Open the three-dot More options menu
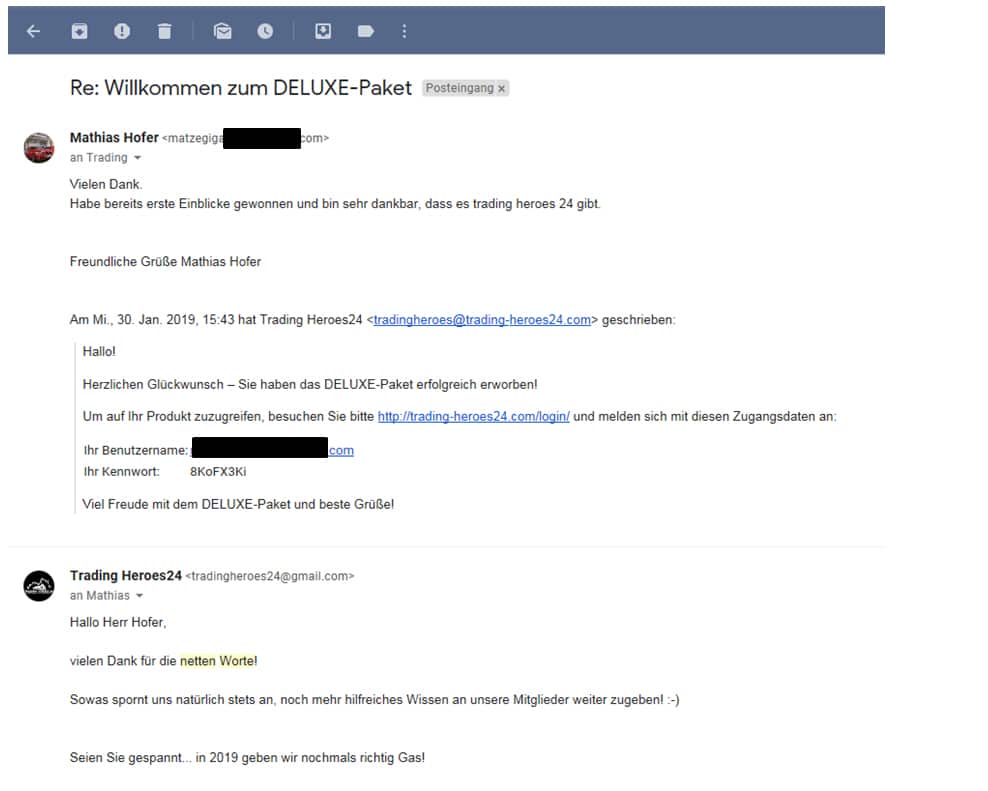Viewport: 988px width, 791px height. (405, 31)
